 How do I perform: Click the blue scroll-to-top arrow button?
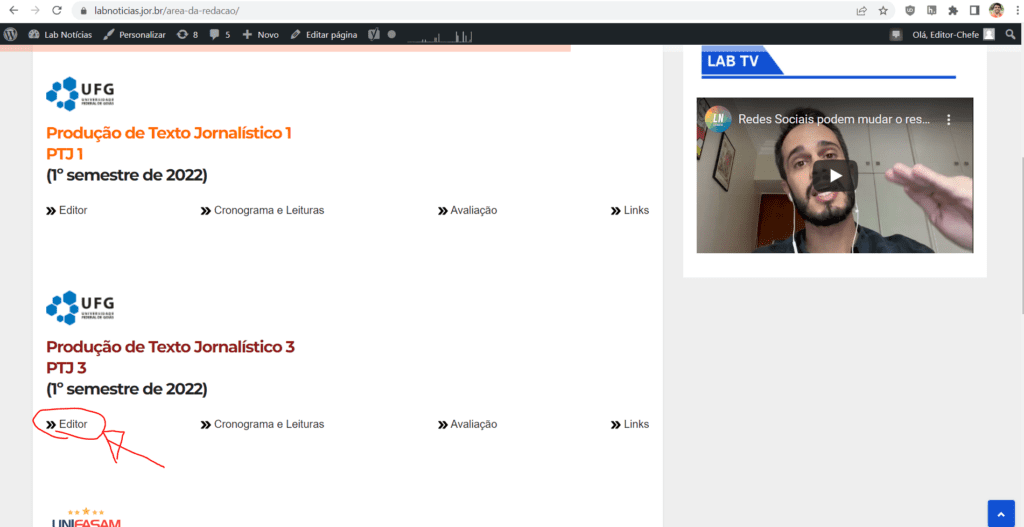[1001, 513]
